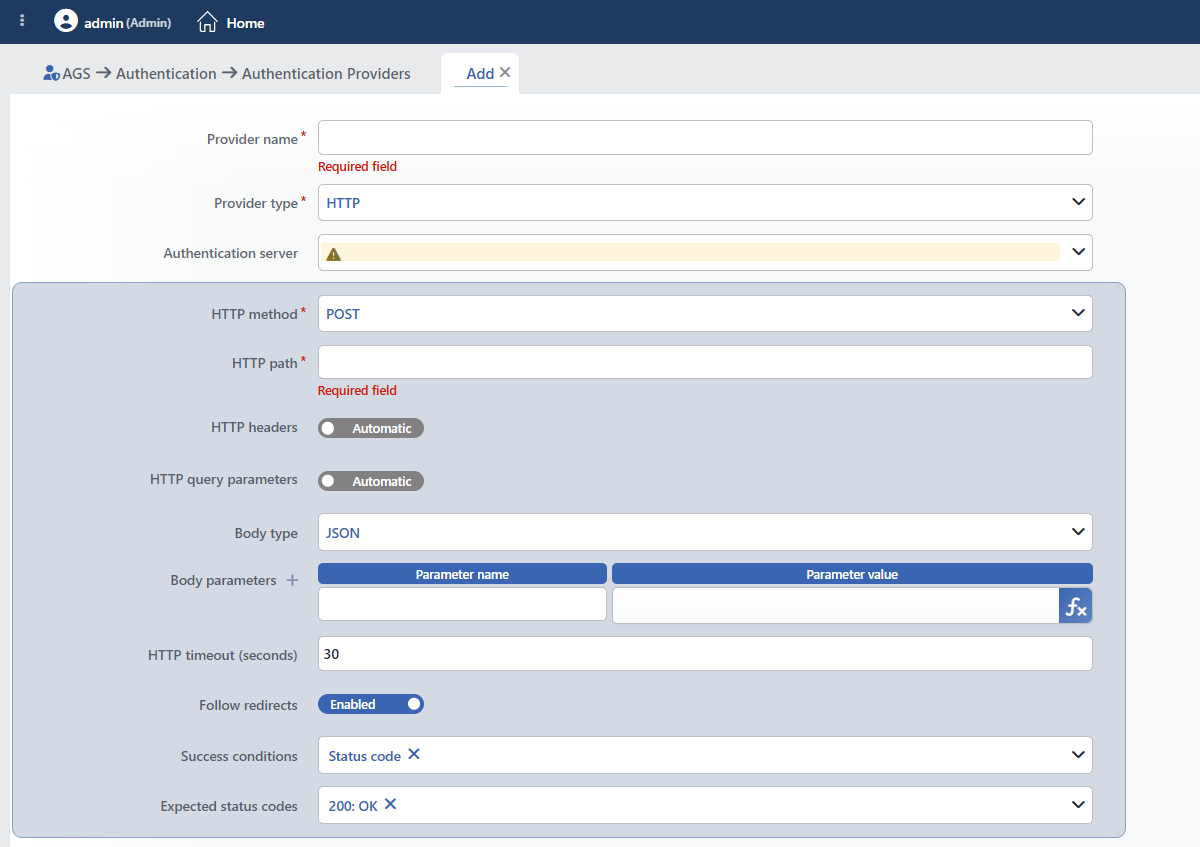Viewport: 1200px width, 847px height.
Task: Click the Required field message under Provider name
Action: (x=357, y=166)
